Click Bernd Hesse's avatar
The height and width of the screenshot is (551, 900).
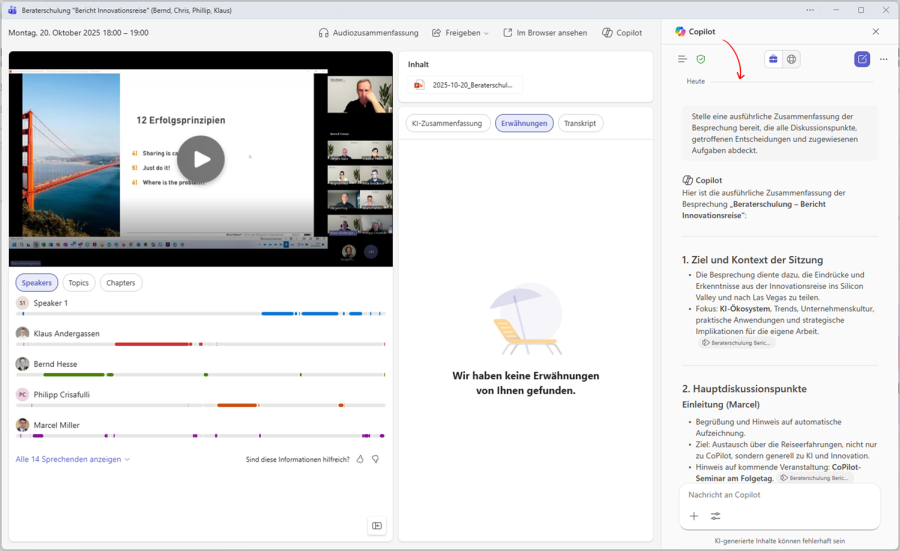pyautogui.click(x=22, y=363)
